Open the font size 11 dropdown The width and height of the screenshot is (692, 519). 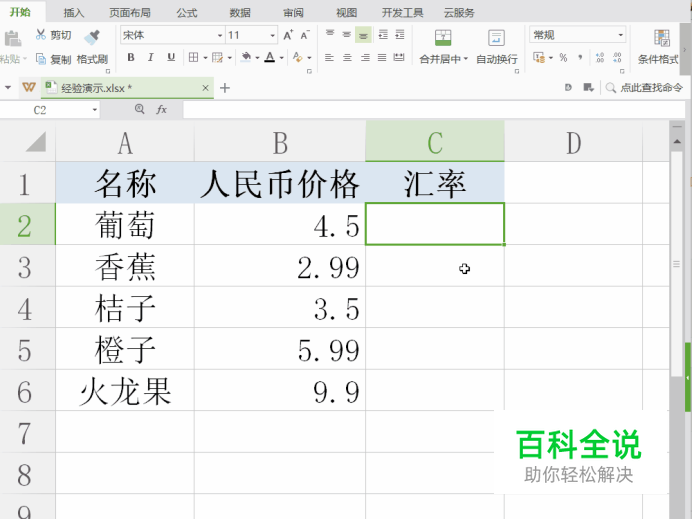click(x=272, y=35)
